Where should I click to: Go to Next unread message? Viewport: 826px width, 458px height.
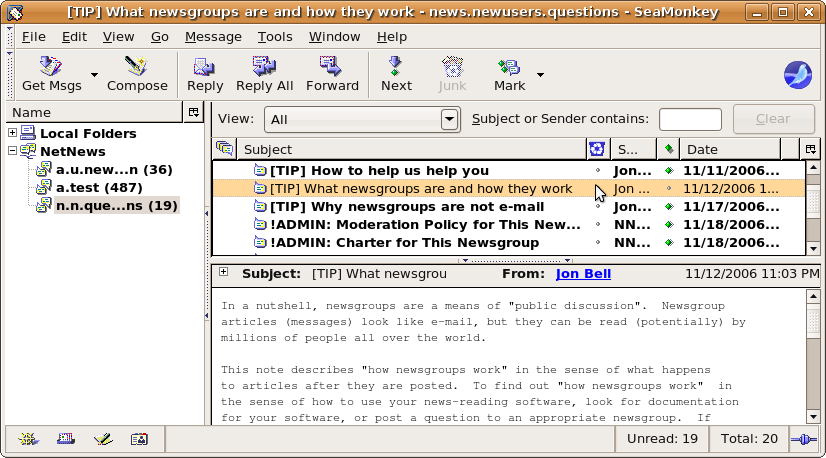tap(396, 67)
